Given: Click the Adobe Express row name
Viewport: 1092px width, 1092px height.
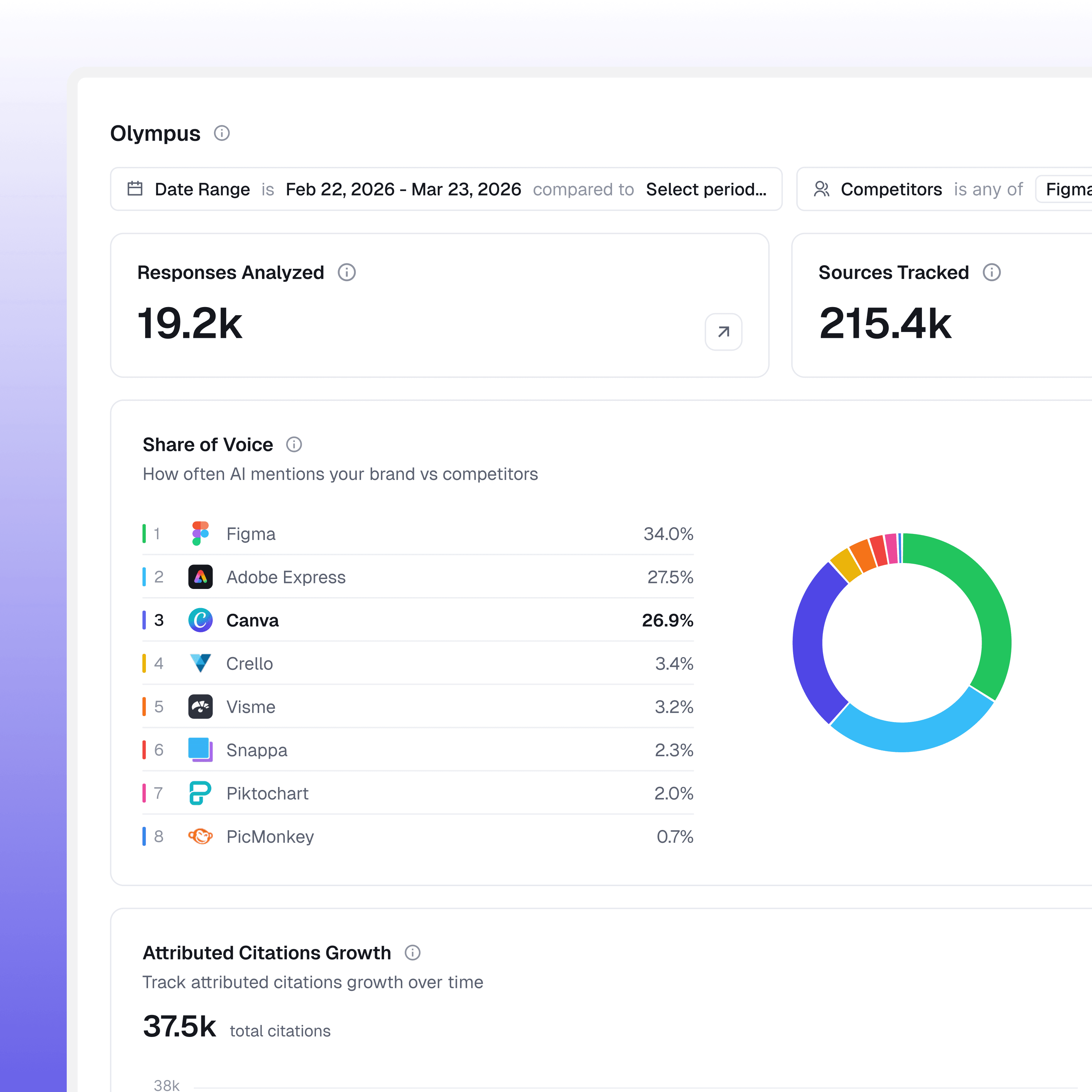Looking at the screenshot, I should coord(286,577).
